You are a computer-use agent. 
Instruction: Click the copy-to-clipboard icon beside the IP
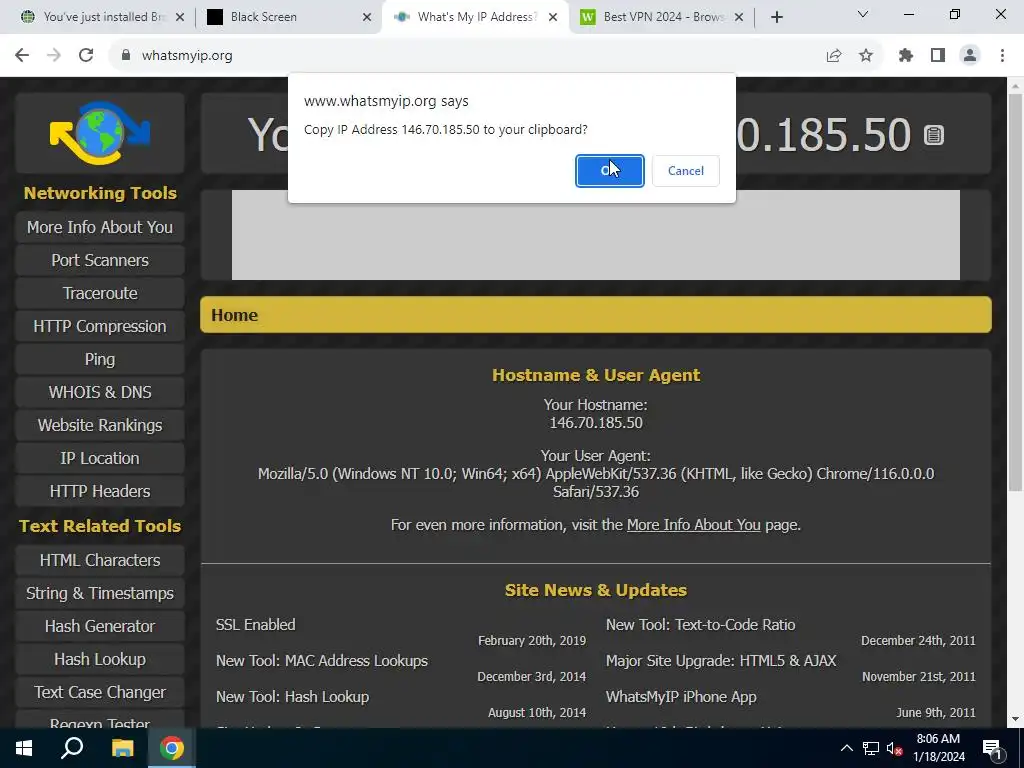[x=934, y=135]
